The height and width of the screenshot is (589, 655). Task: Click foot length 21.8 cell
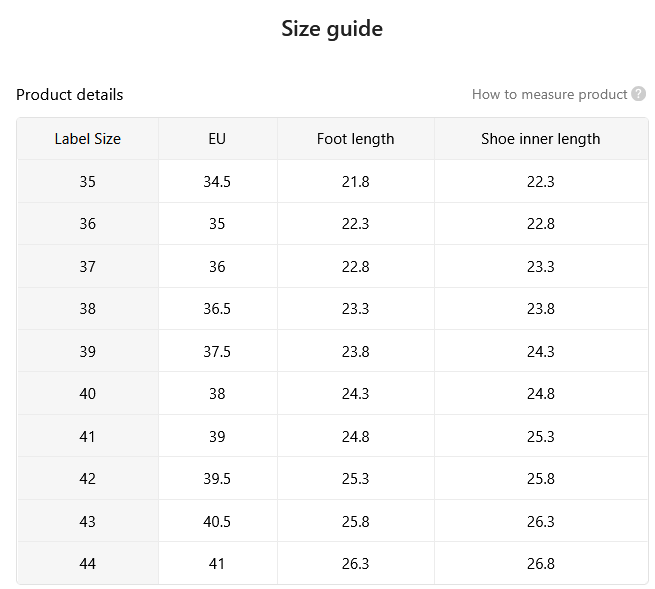click(355, 182)
